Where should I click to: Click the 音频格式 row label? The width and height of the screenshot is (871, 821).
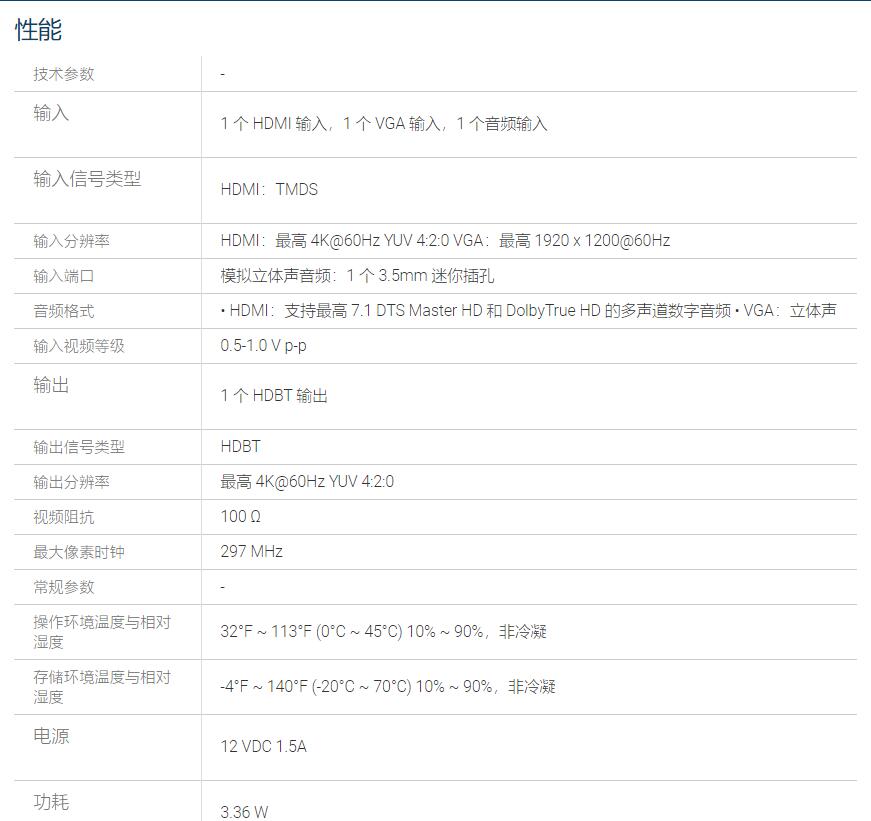[x=64, y=311]
